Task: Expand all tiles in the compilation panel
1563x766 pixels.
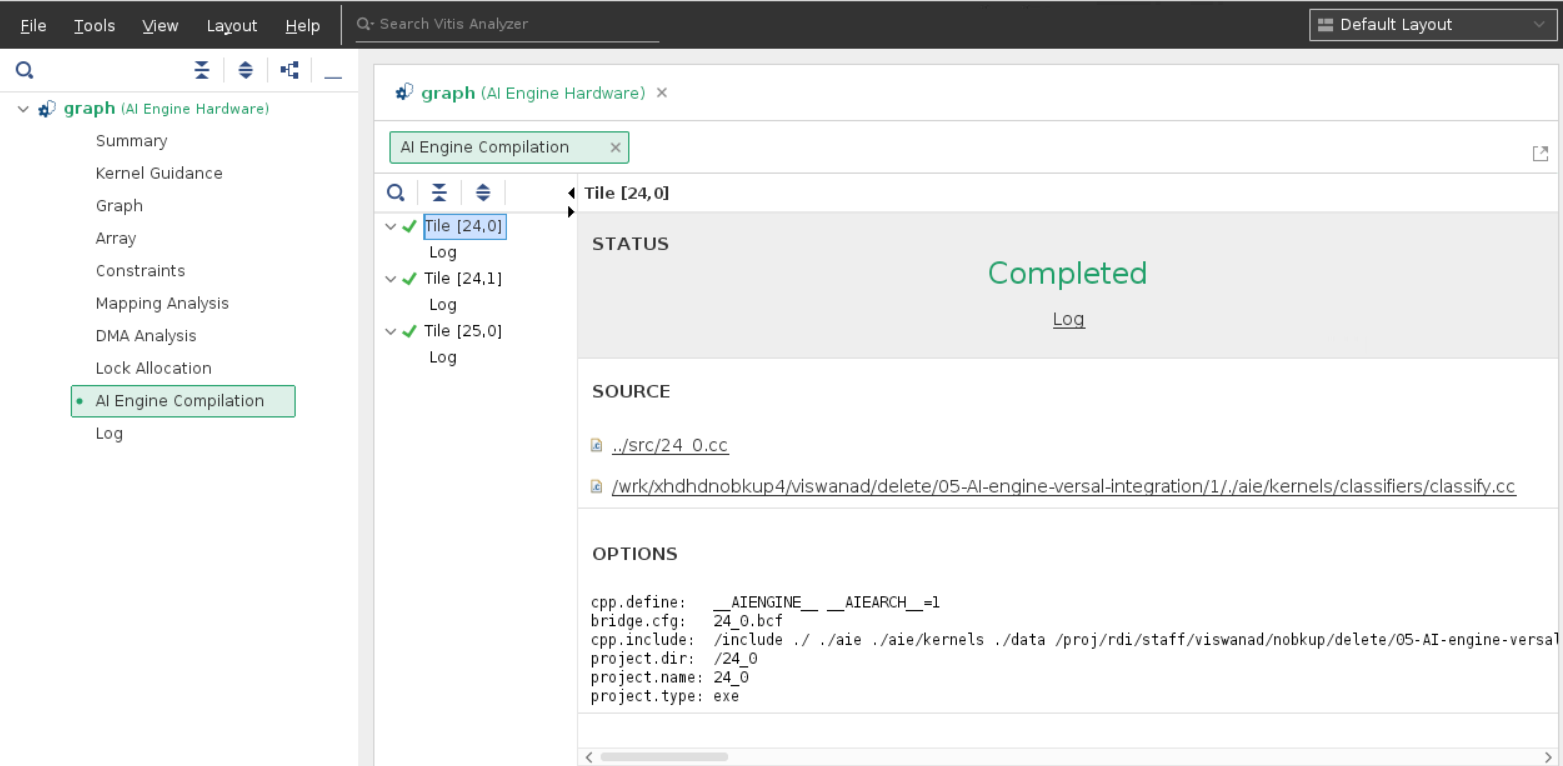Action: (x=483, y=192)
